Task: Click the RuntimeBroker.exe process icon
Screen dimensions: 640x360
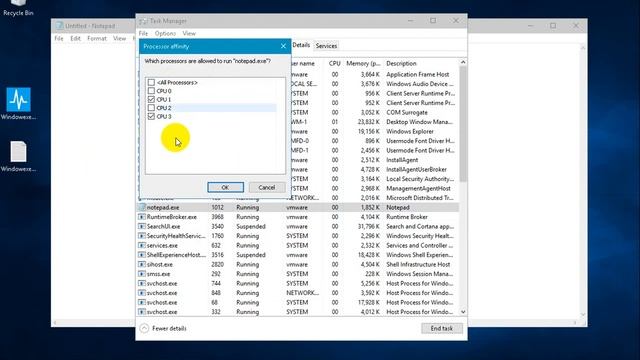Action: (142, 217)
